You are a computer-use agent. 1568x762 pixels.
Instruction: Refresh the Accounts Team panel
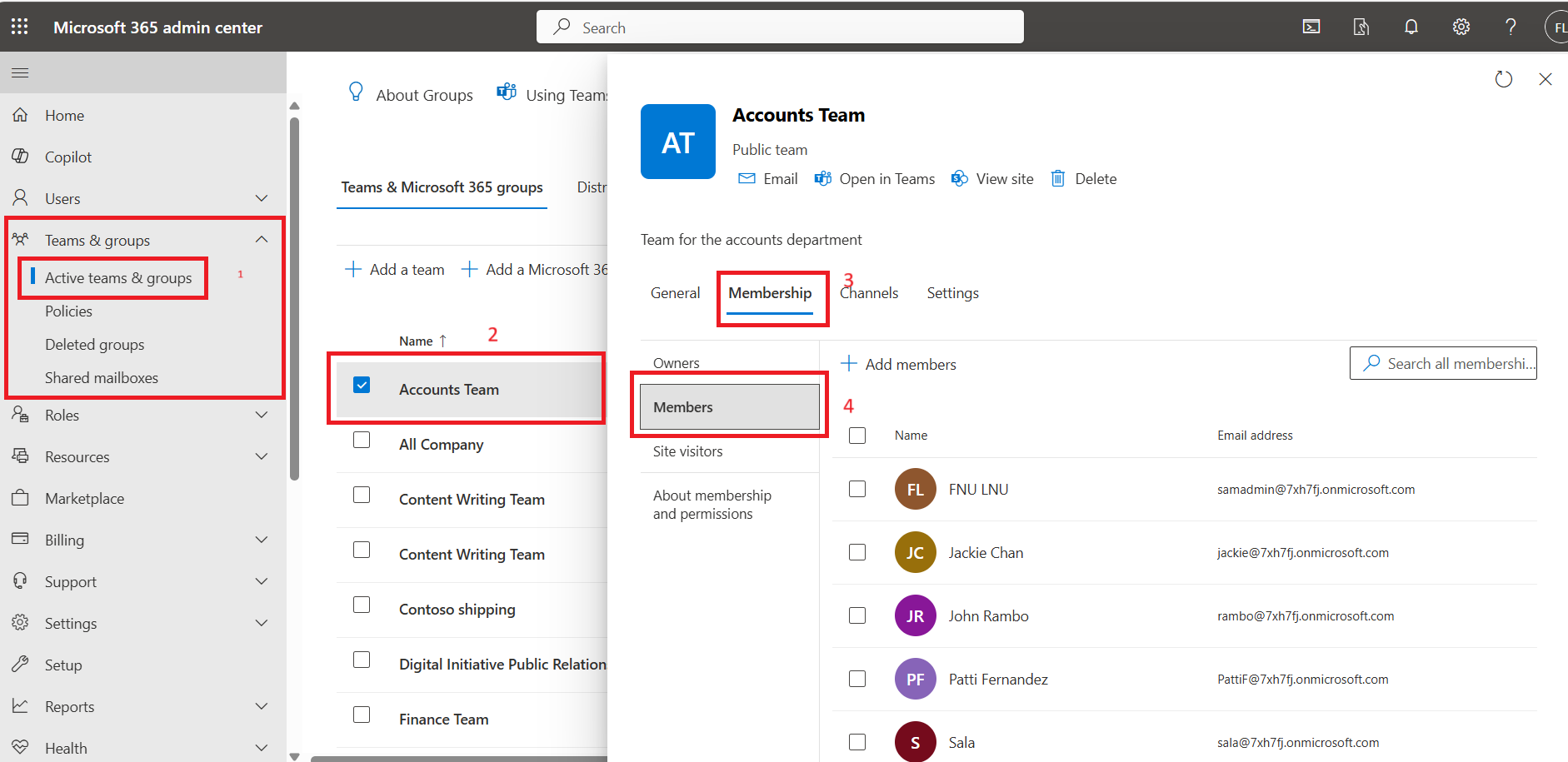[x=1503, y=79]
